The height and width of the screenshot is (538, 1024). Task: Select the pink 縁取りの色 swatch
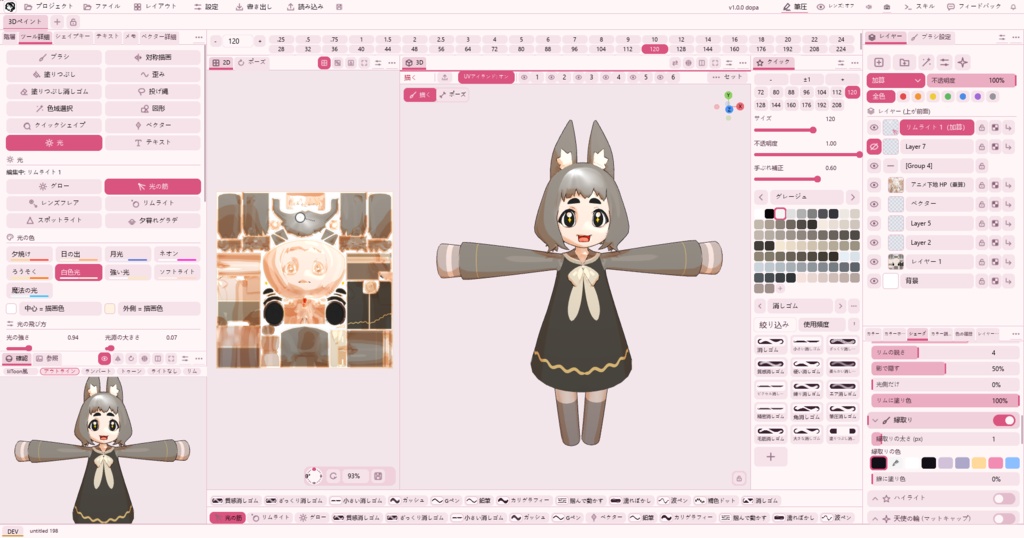pos(995,463)
